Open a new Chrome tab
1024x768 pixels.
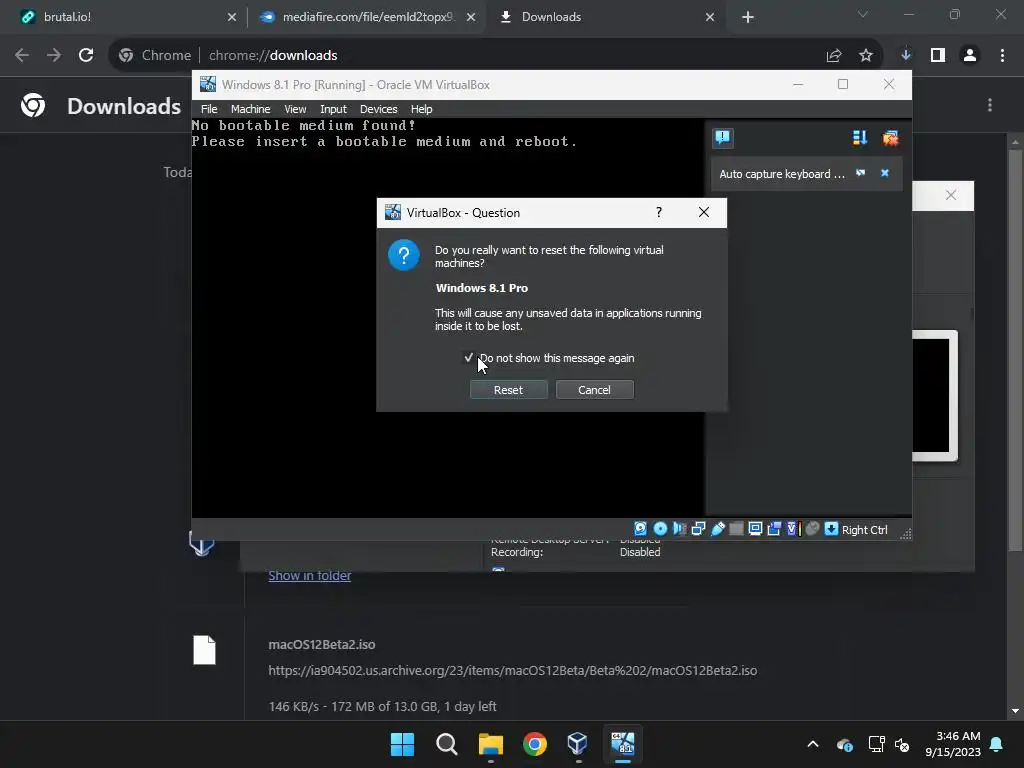748,17
